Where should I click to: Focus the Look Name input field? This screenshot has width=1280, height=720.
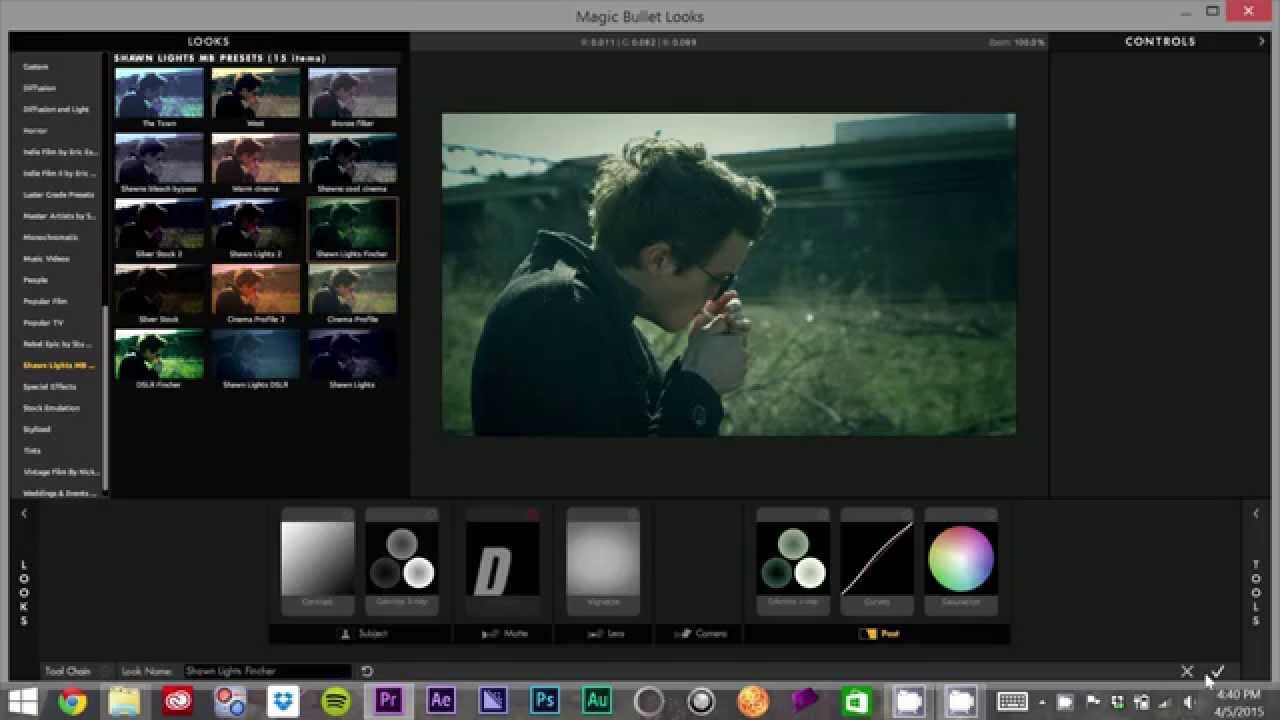[267, 671]
